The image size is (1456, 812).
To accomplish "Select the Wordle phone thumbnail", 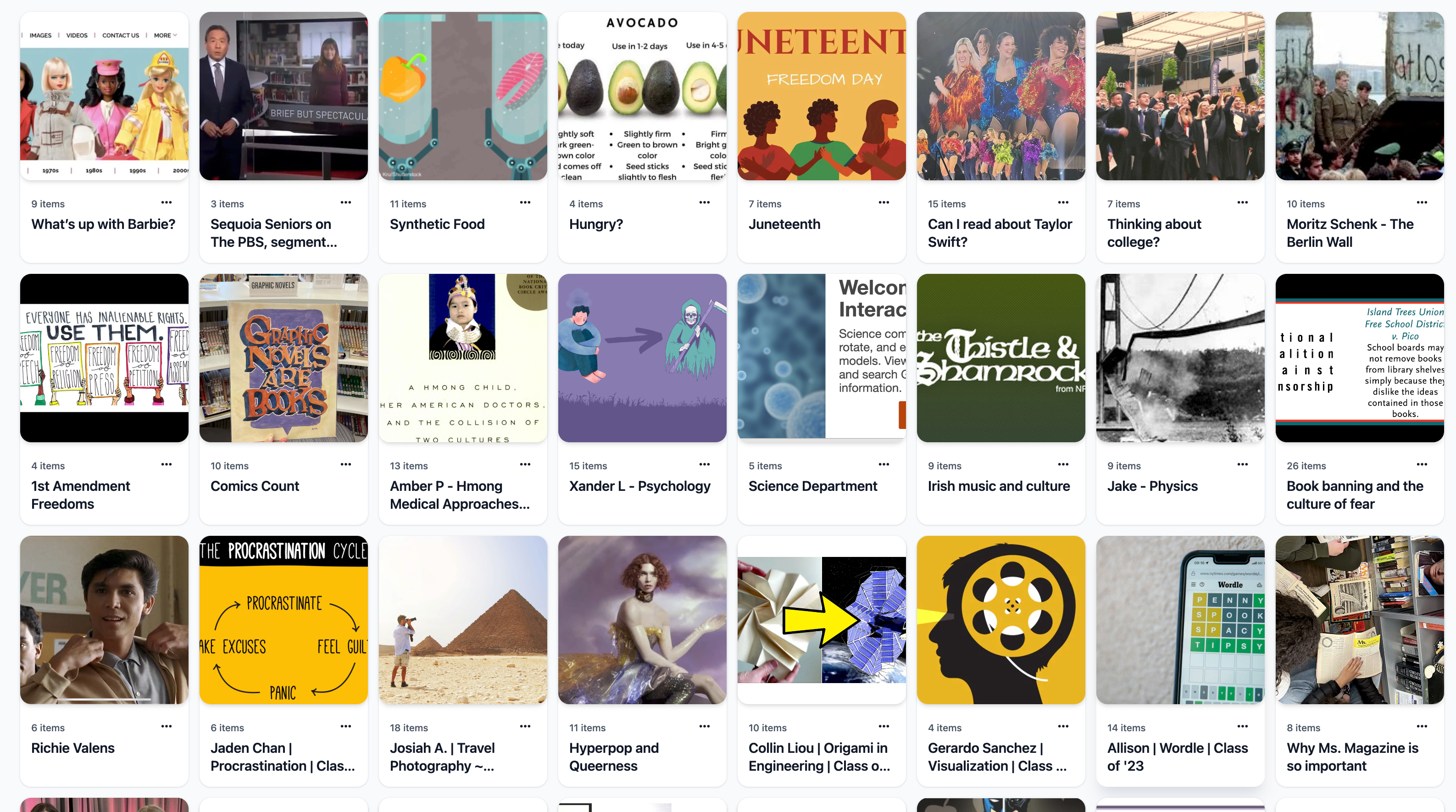I will click(1180, 620).
